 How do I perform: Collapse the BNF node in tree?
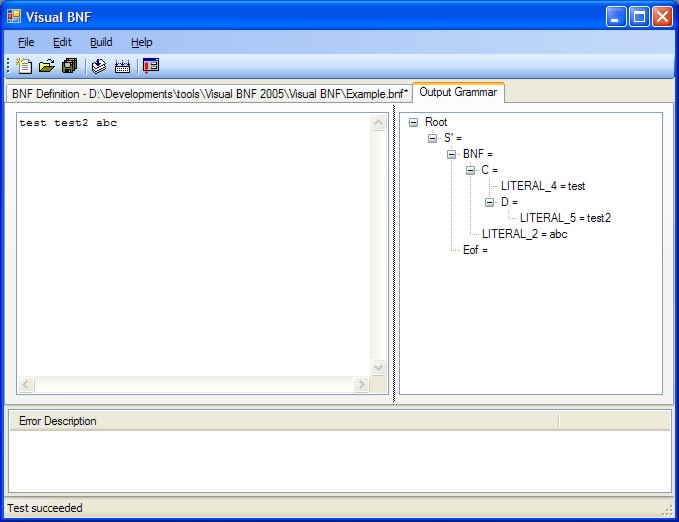452,154
